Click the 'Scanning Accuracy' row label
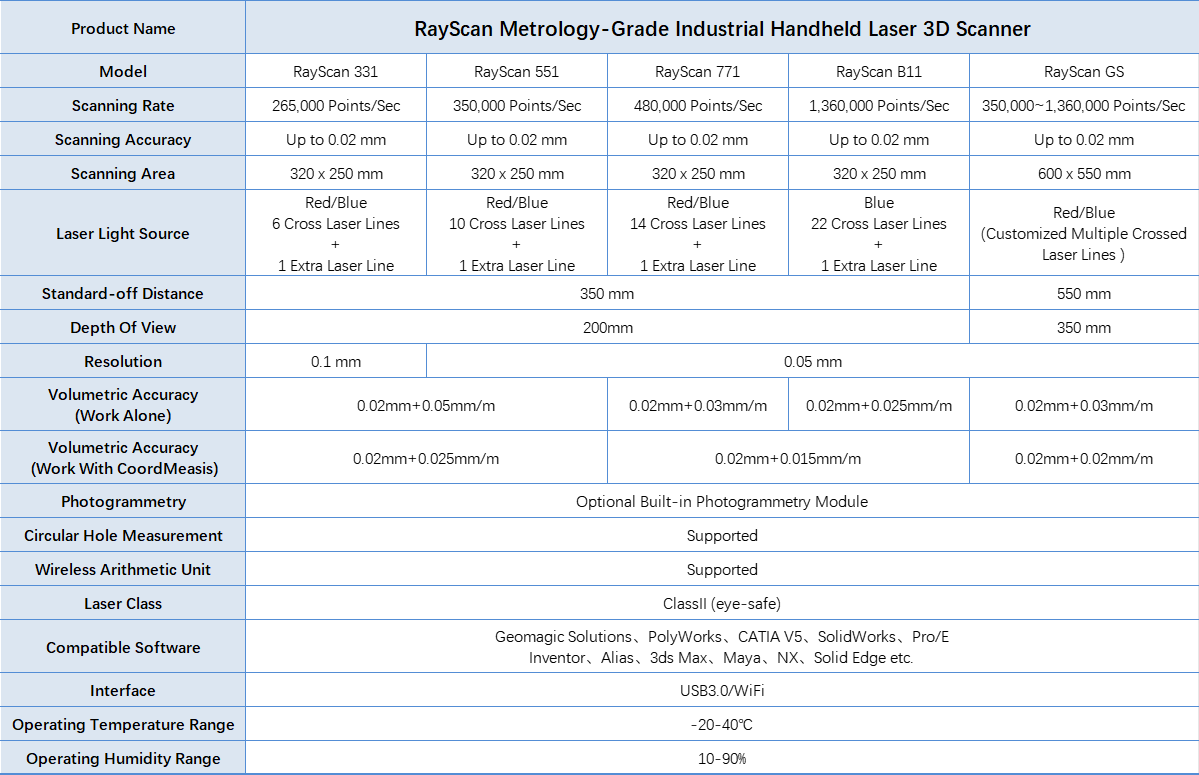 tap(123, 140)
